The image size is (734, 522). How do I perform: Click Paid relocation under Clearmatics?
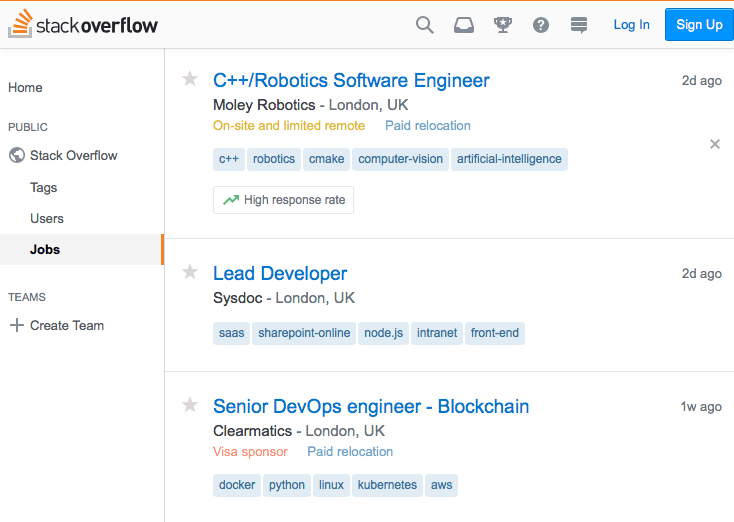350,452
